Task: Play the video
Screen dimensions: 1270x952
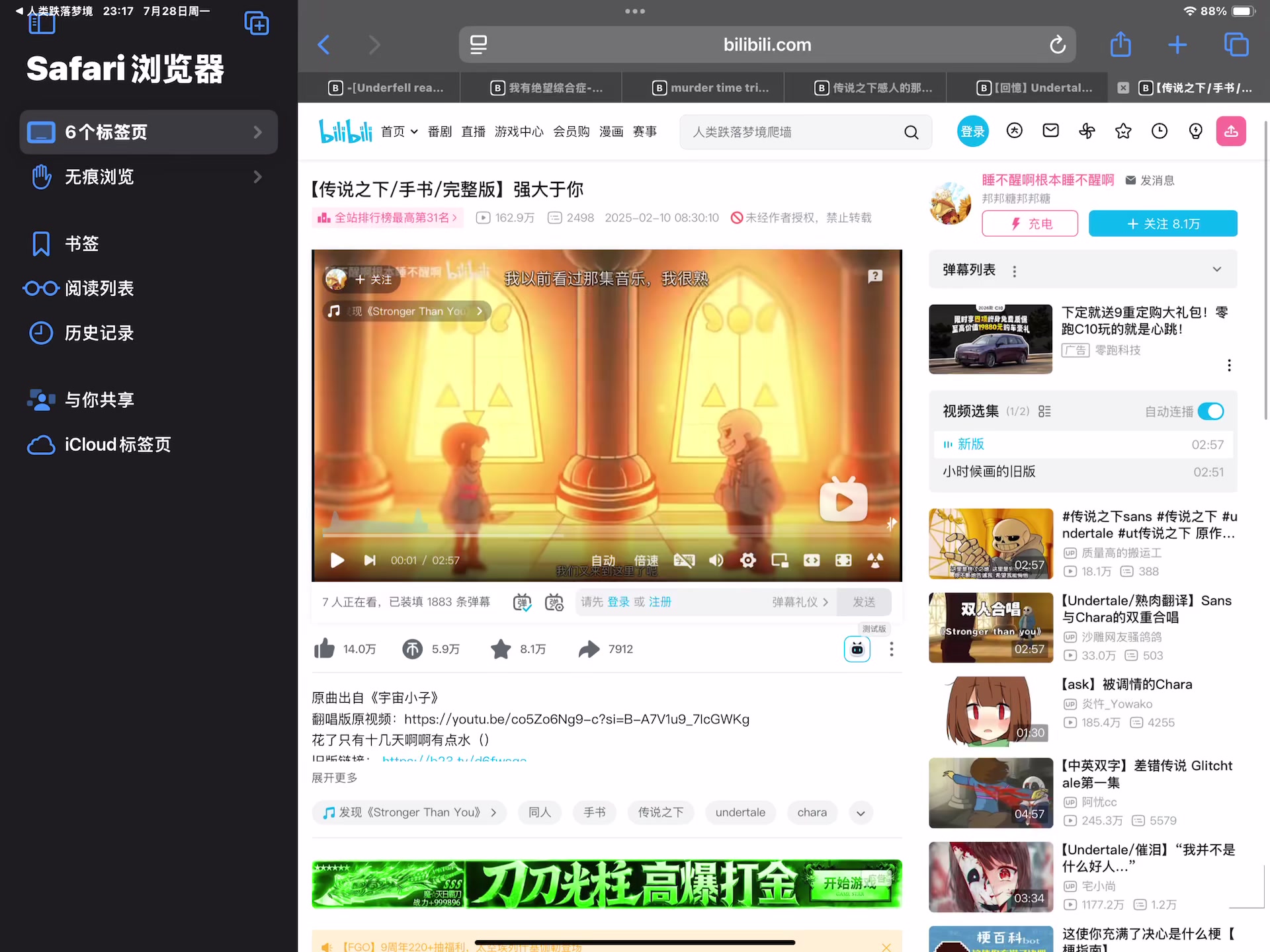Action: [337, 560]
